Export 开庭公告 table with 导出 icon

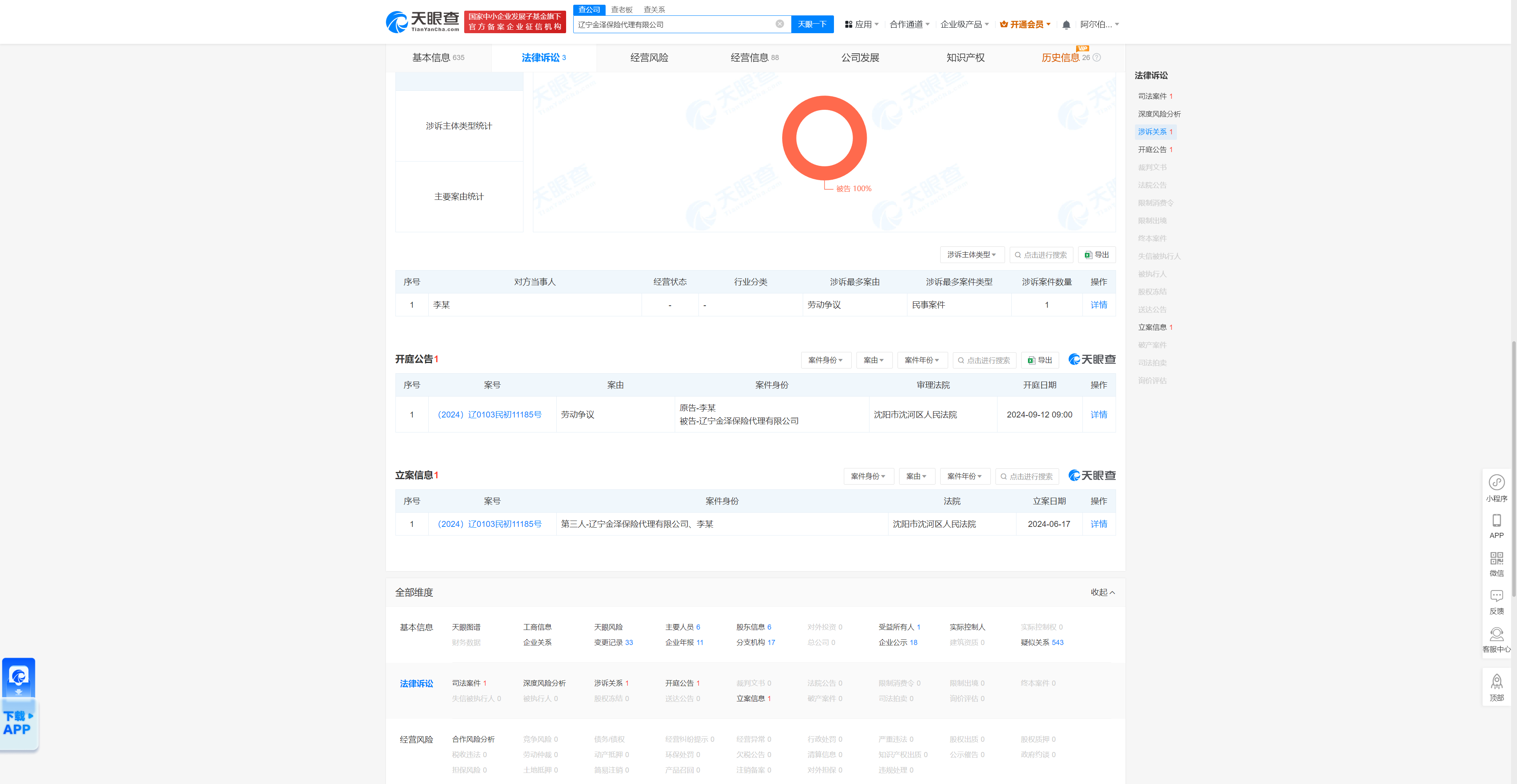tap(1040, 360)
